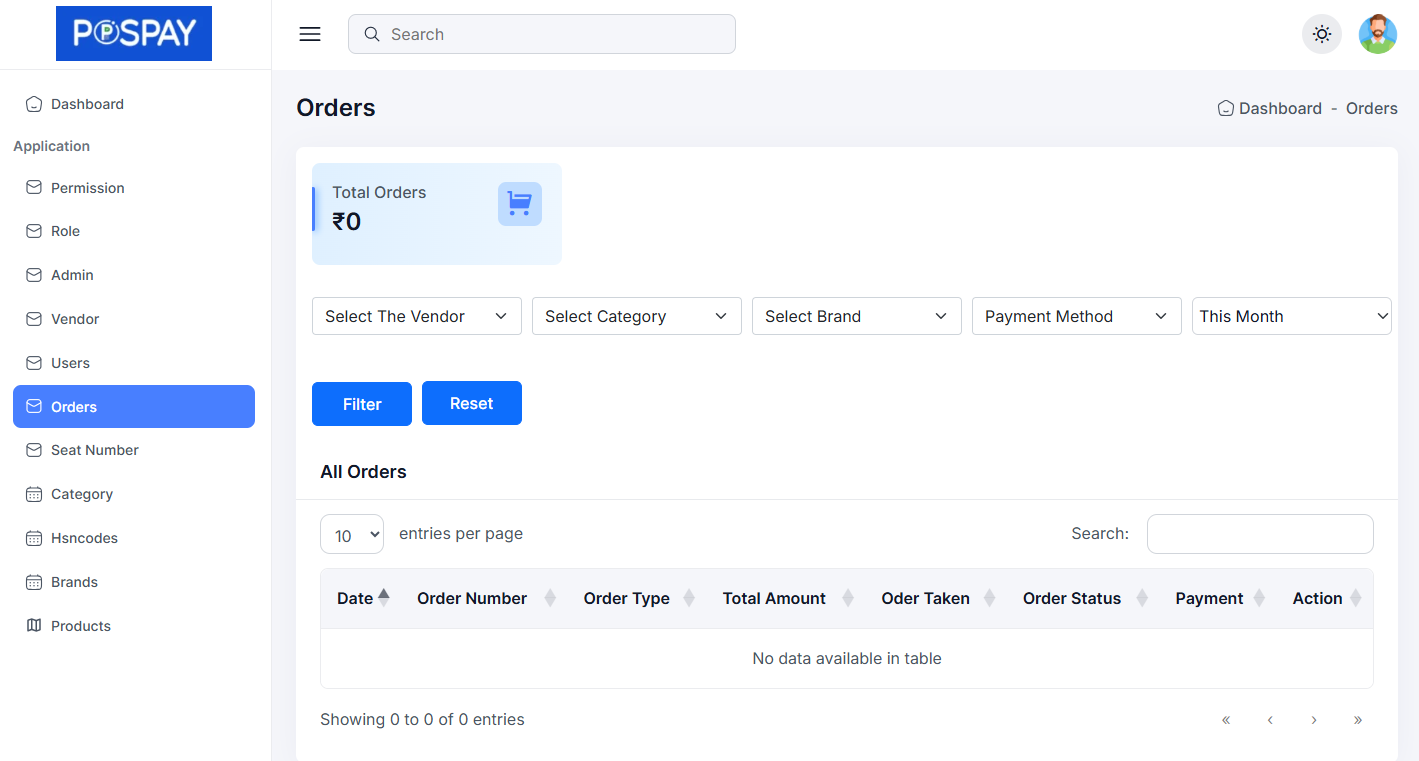
Task: Expand the Select The Vendor dropdown
Action: tap(416, 316)
